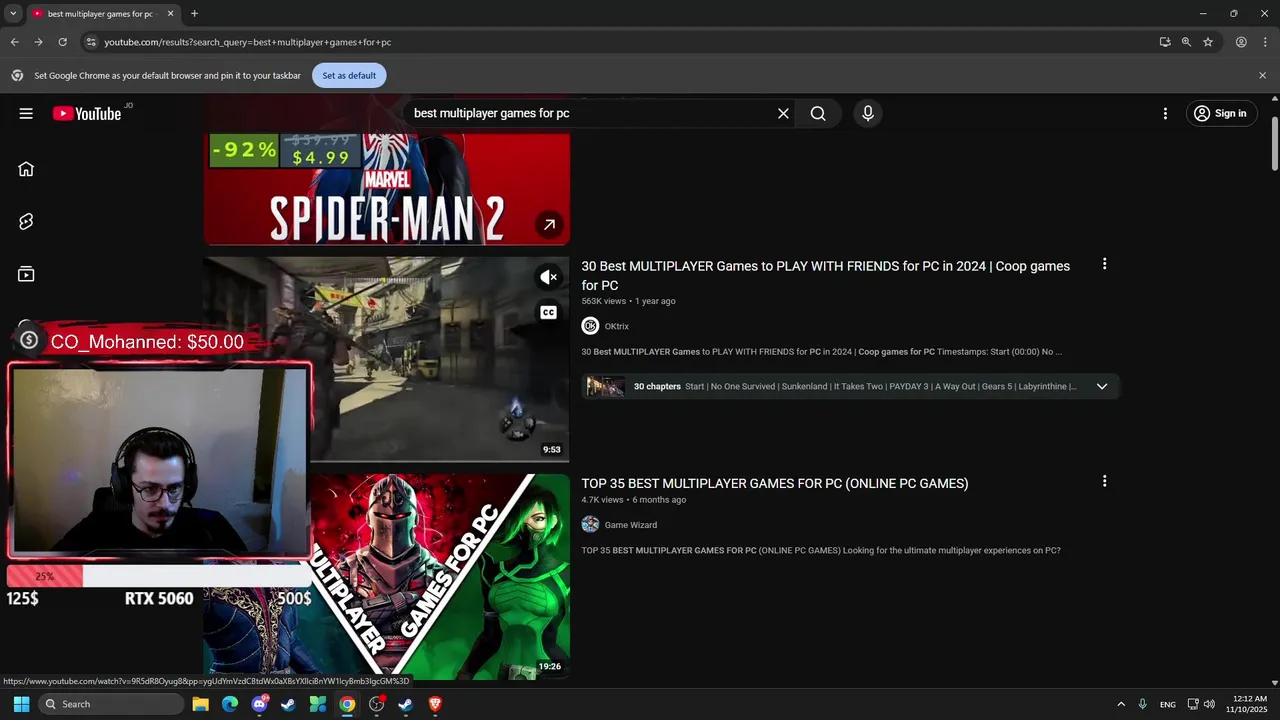Open the Windows Start menu
Screen dimensions: 1280x720
[x=21, y=704]
